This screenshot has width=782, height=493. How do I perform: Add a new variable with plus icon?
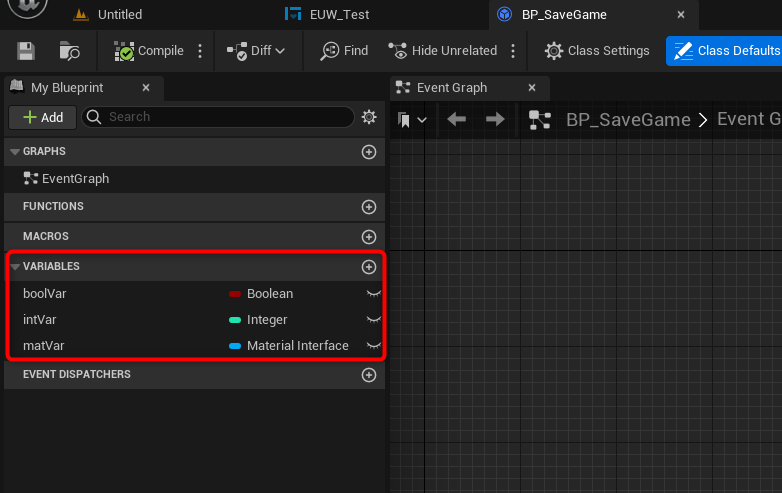point(369,267)
